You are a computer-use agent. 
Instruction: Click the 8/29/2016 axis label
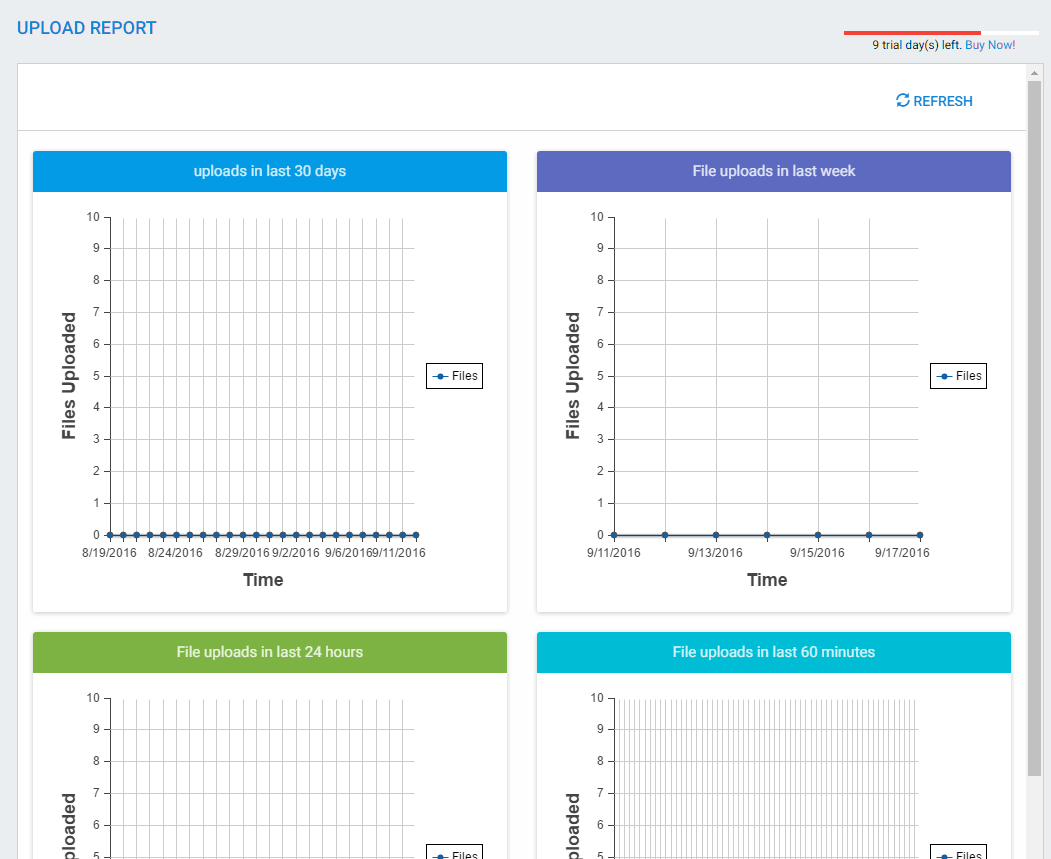[242, 553]
